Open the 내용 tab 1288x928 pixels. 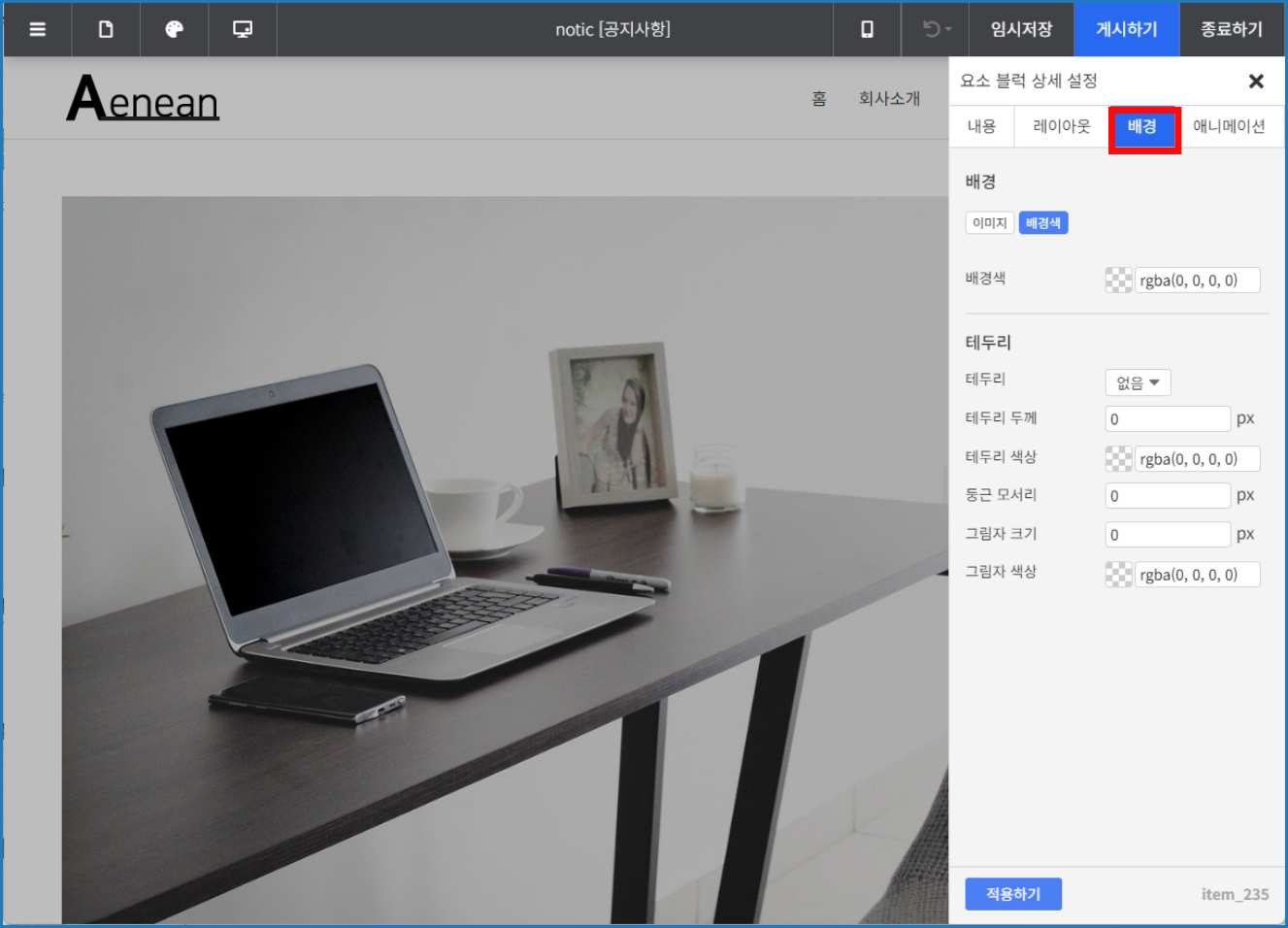click(981, 126)
